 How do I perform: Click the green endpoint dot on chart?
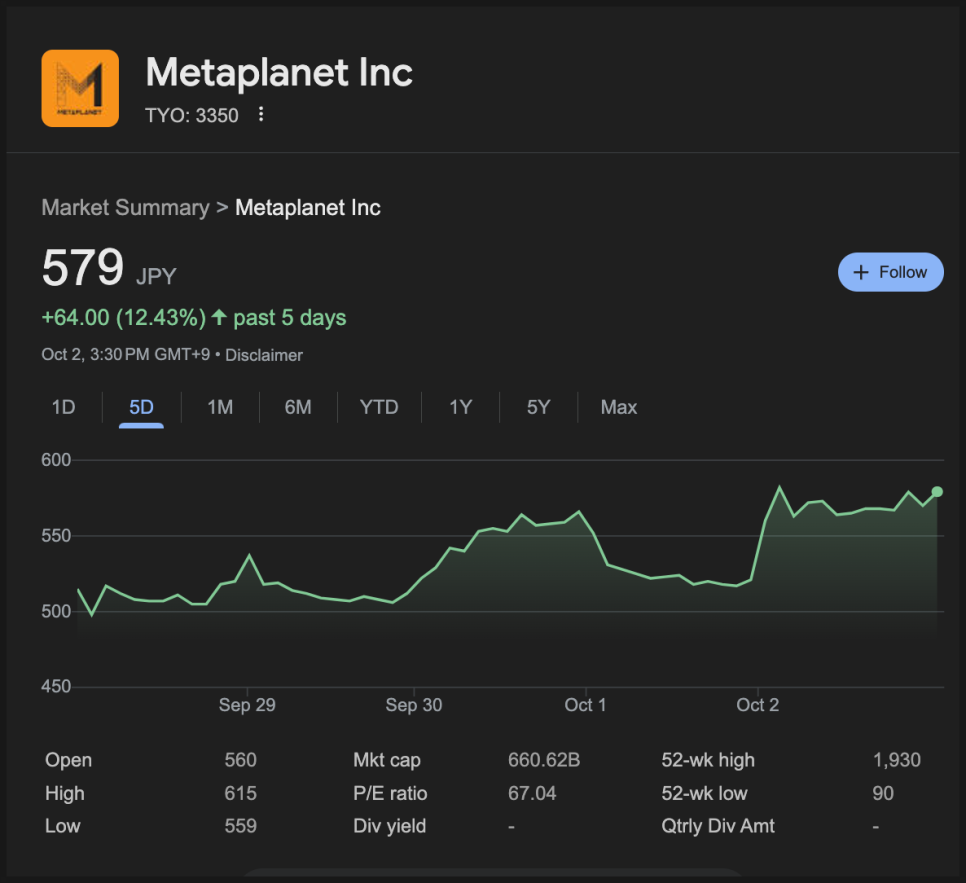[x=937, y=491]
